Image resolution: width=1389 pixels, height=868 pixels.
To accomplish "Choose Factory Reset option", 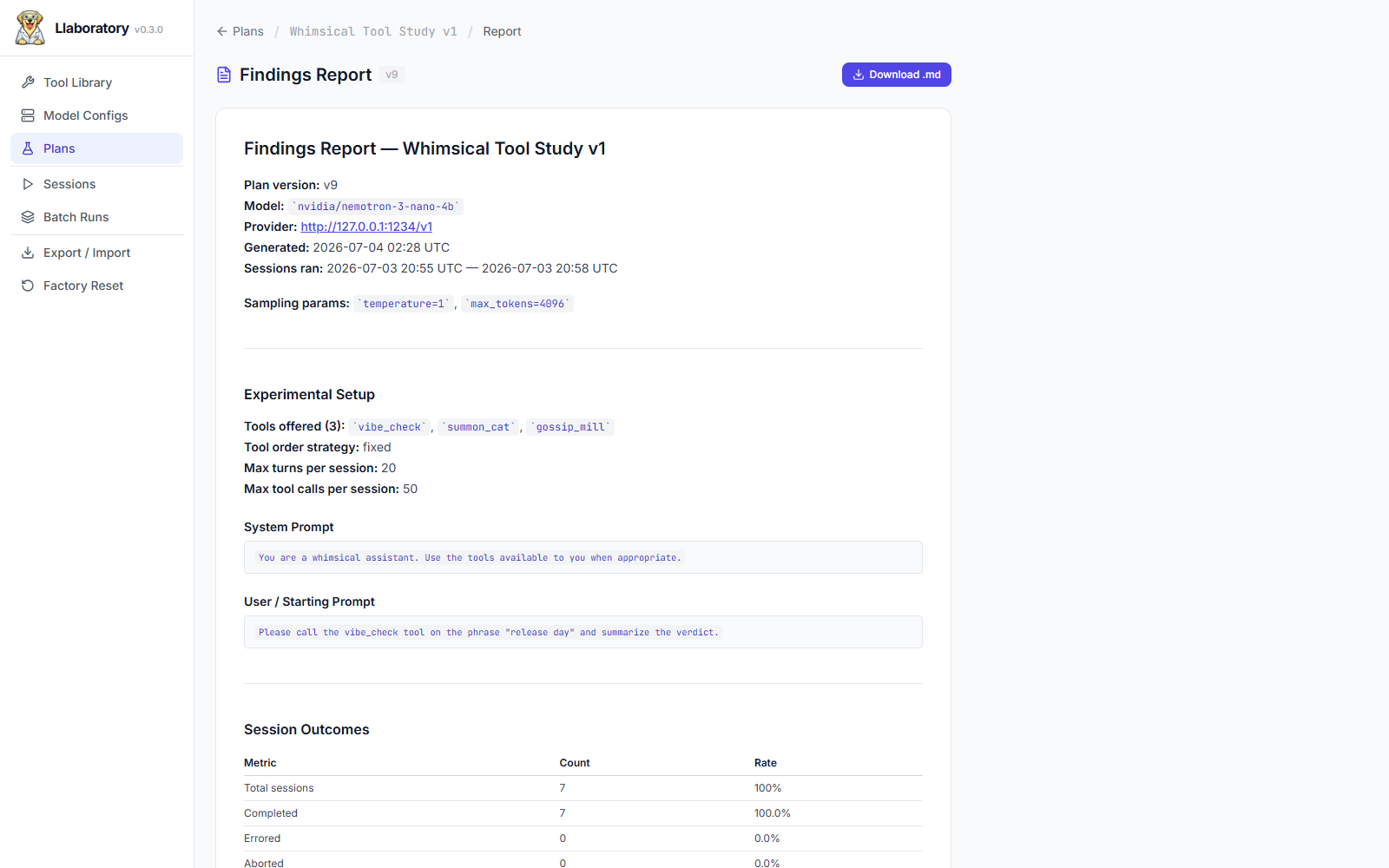I will coord(96,286).
